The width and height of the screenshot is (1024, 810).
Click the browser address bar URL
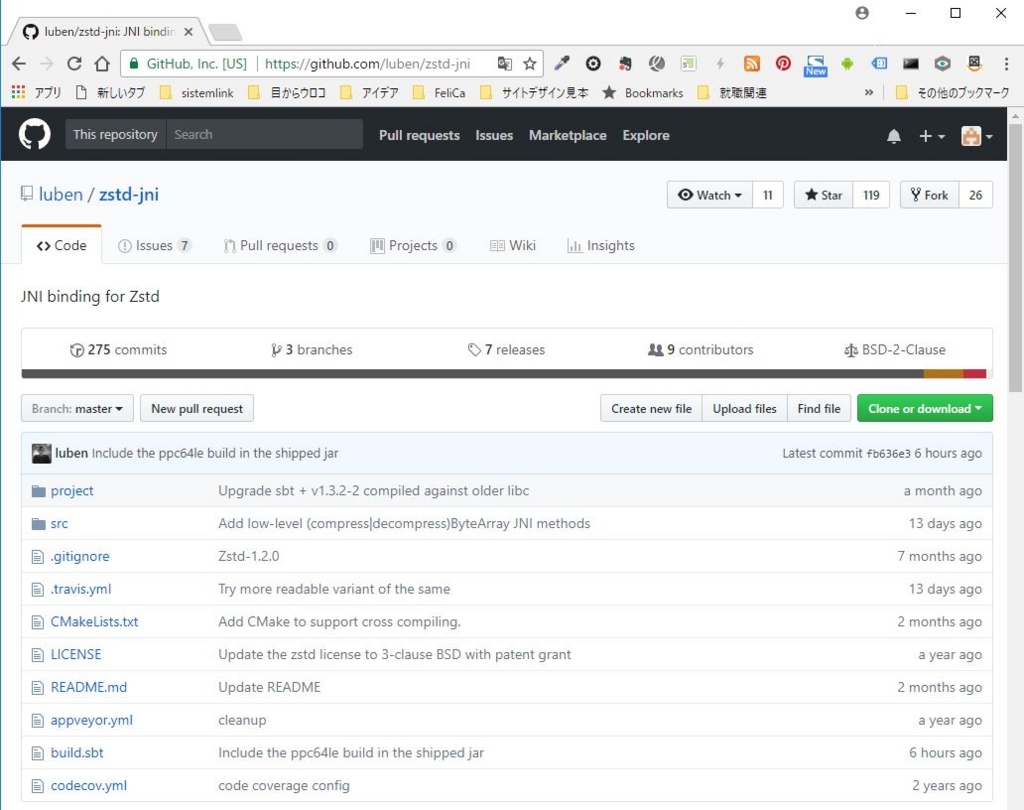[x=367, y=63]
